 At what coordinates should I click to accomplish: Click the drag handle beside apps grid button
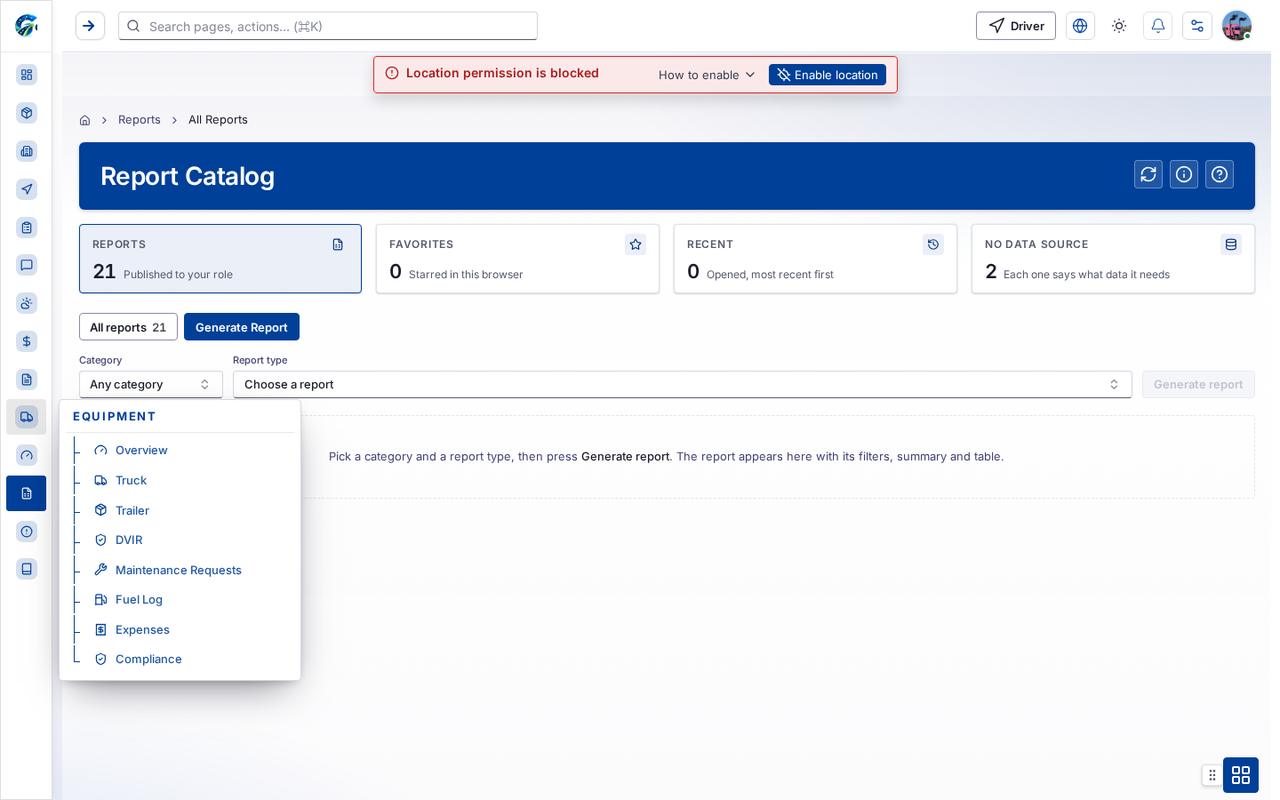tap(1212, 775)
